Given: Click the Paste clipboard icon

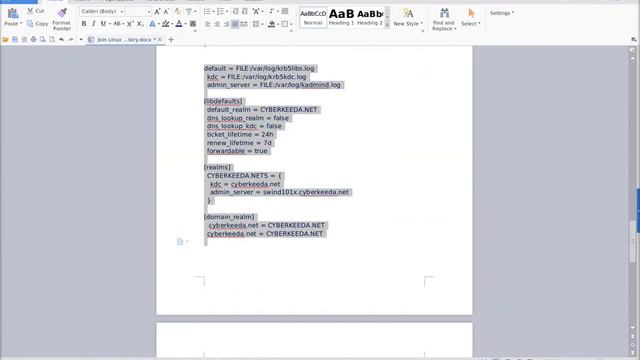Looking at the screenshot, I should [x=13, y=13].
